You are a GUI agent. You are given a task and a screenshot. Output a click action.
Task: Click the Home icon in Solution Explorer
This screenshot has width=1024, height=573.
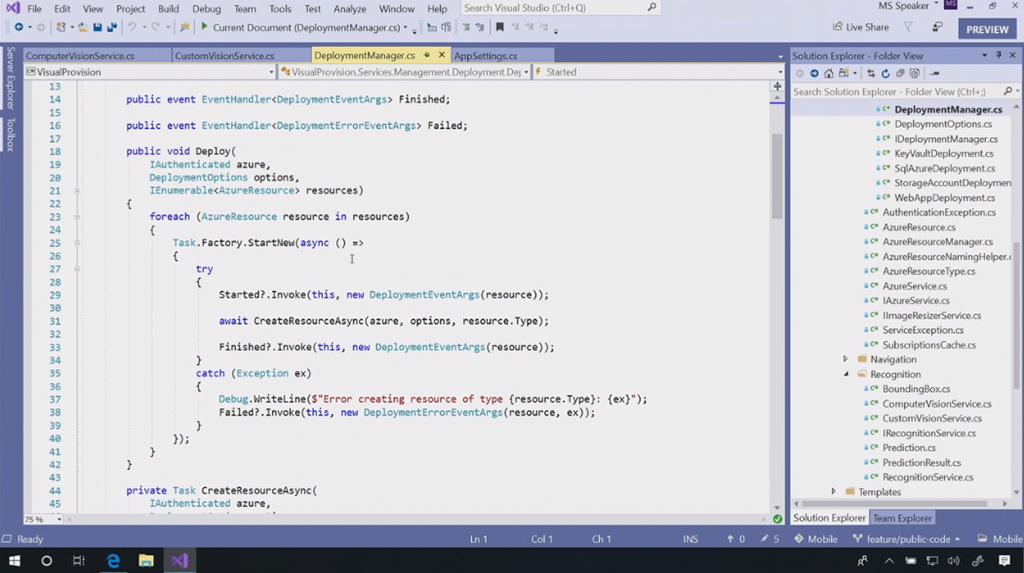829,73
